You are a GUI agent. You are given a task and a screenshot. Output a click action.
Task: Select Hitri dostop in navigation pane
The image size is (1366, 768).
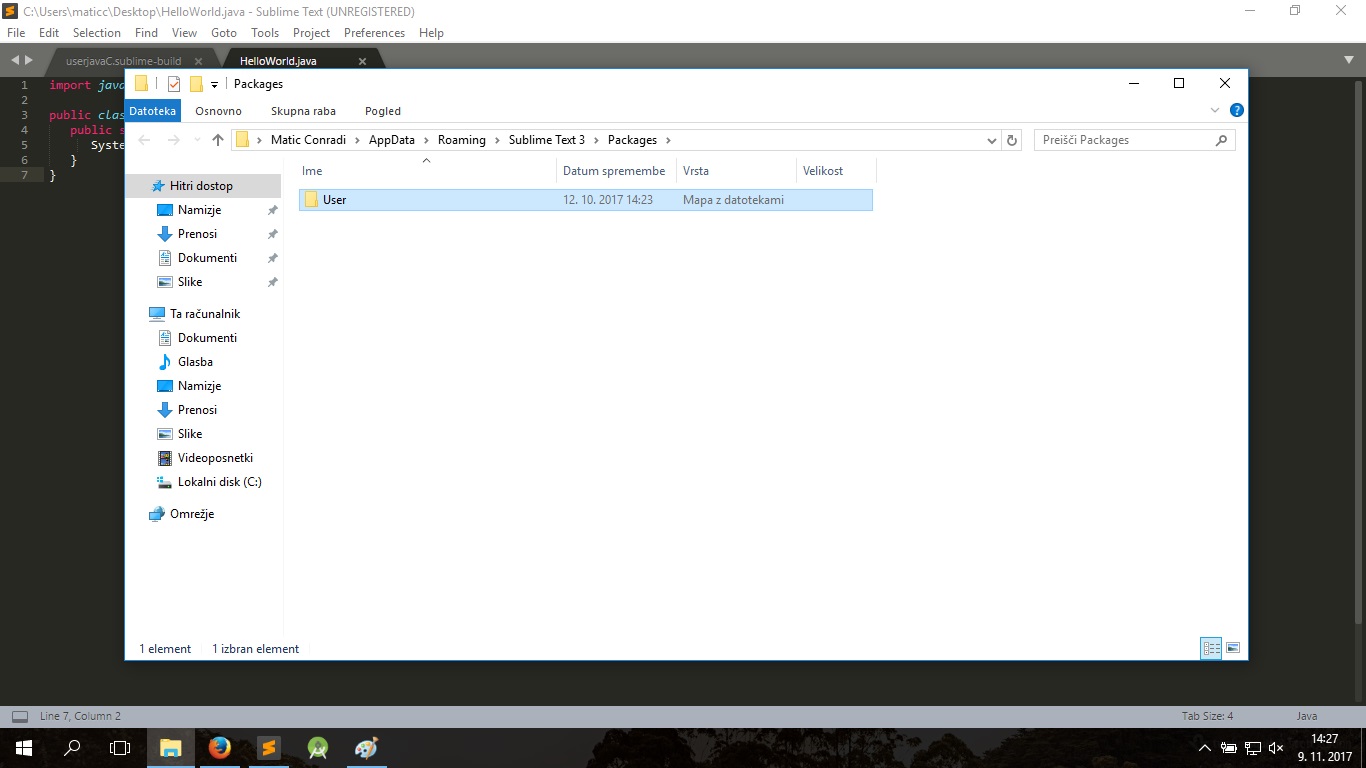point(203,186)
